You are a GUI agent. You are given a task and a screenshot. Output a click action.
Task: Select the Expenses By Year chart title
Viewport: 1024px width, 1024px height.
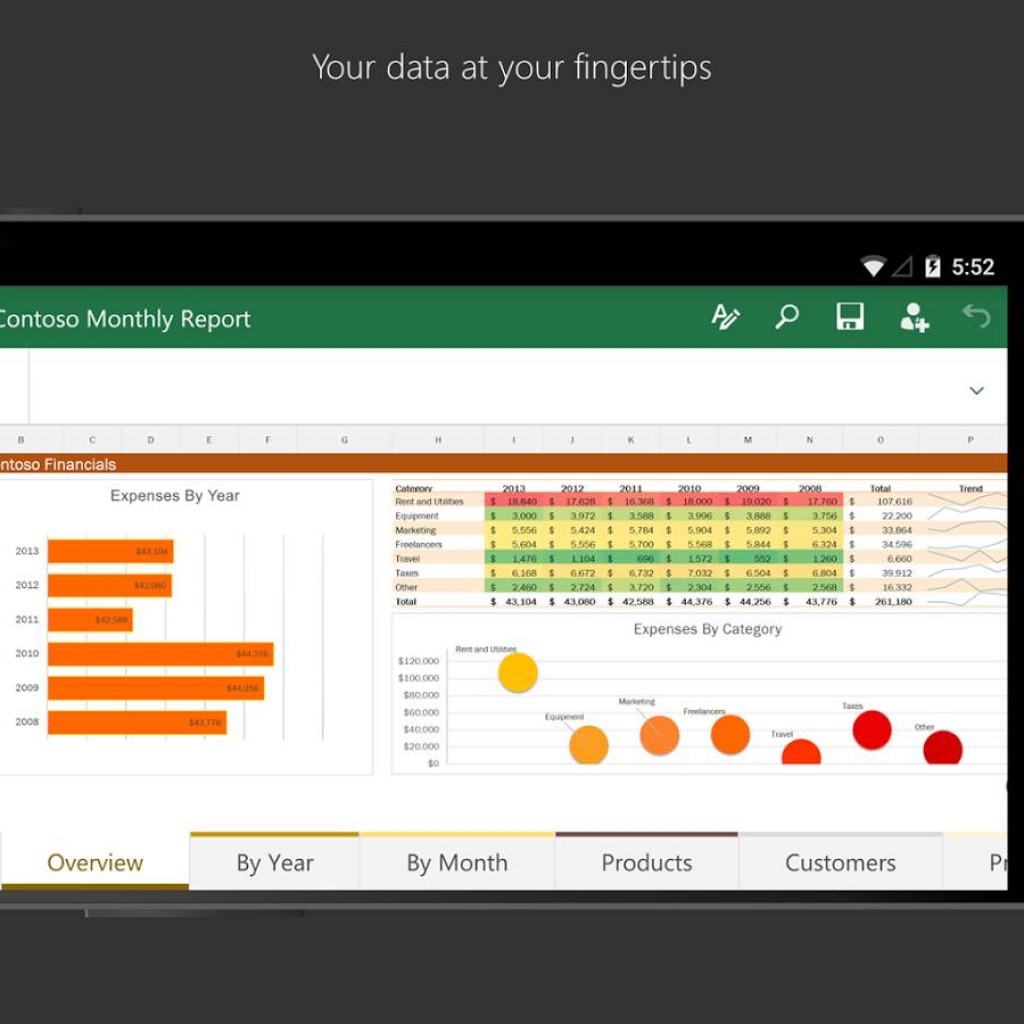[x=174, y=496]
